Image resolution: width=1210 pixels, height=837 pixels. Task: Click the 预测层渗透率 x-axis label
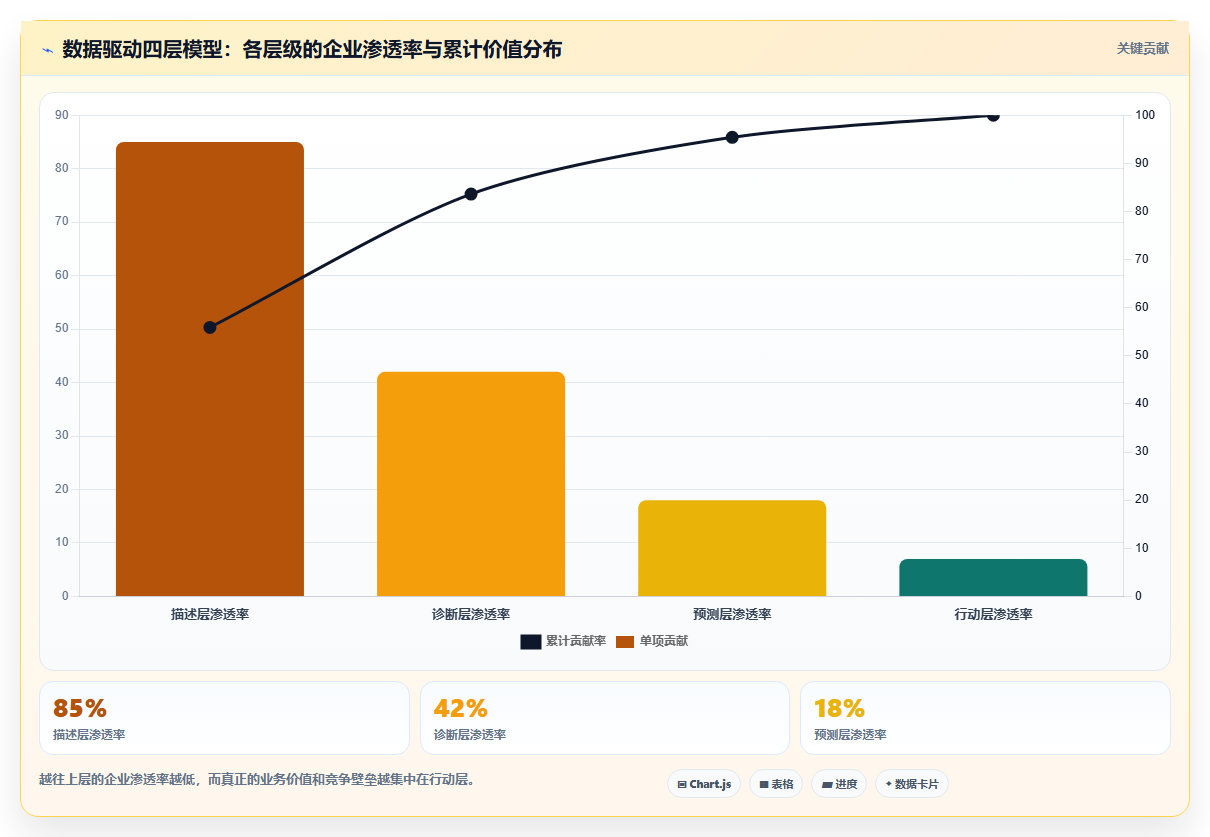[732, 614]
